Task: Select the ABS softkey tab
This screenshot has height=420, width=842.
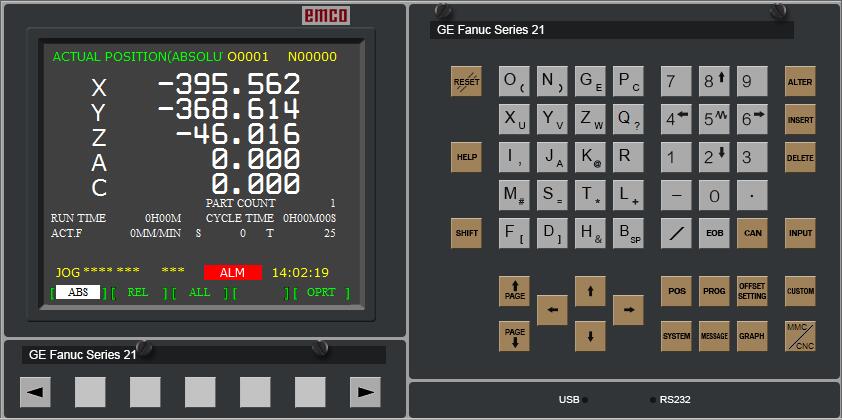Action: pos(78,293)
